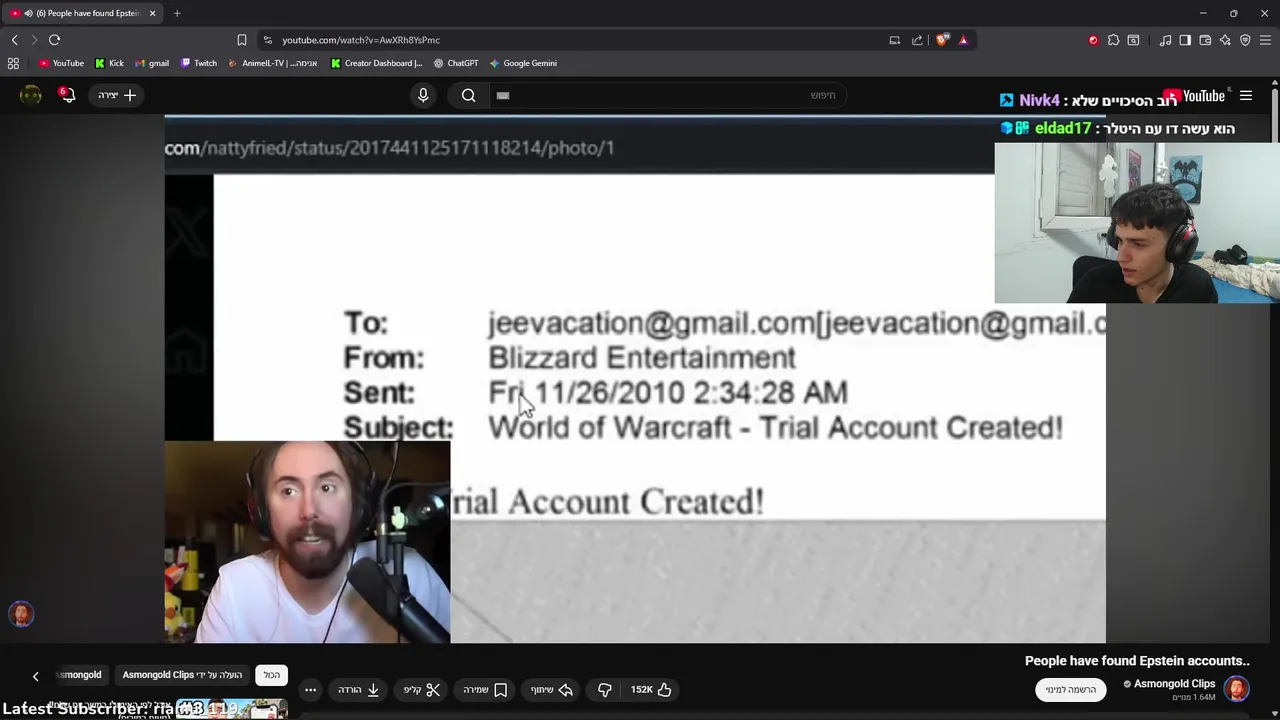This screenshot has height=720, width=1280.
Task: Open the Brave Rewards triangle icon
Action: coord(963,40)
